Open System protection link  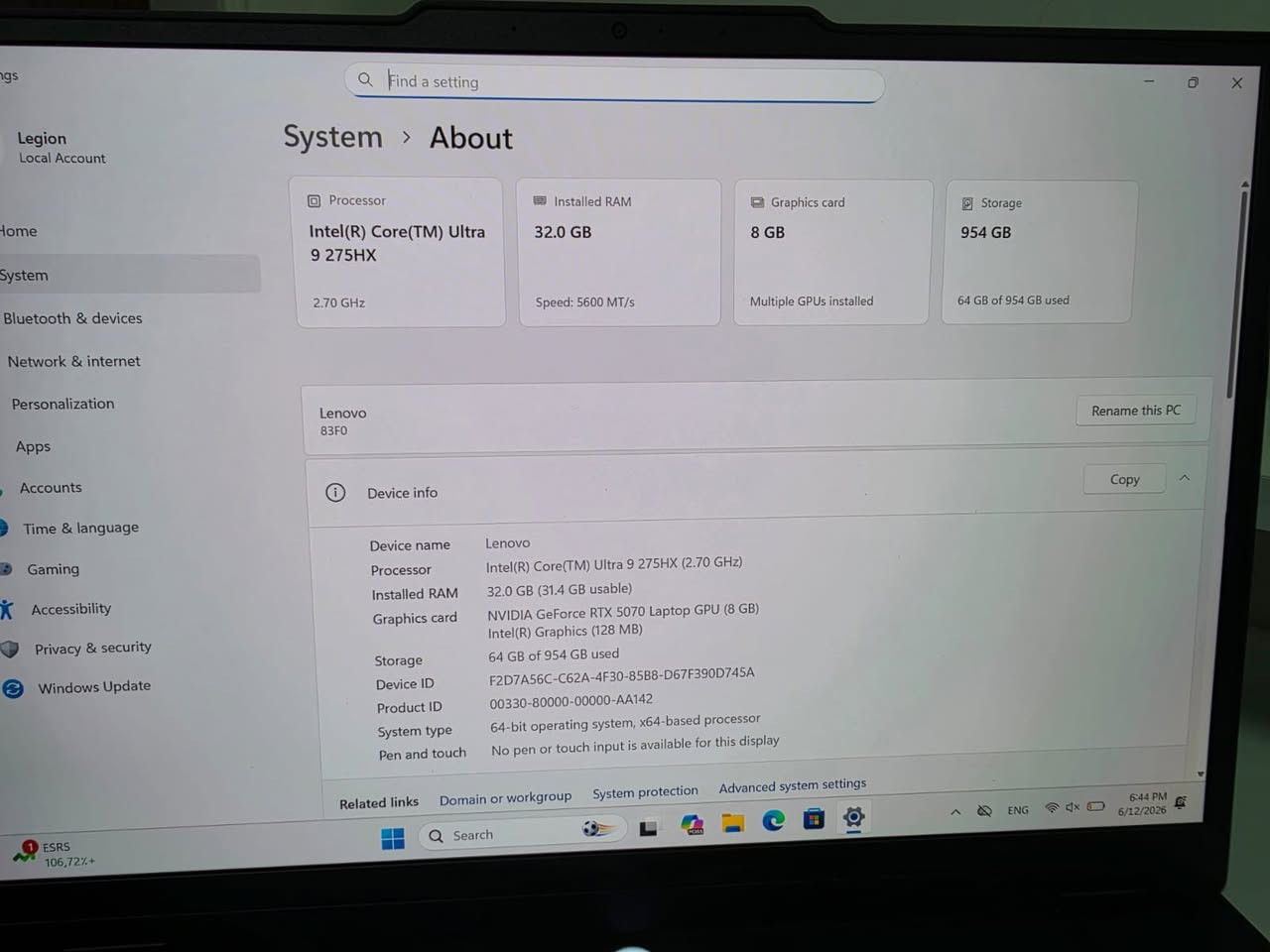click(x=645, y=792)
